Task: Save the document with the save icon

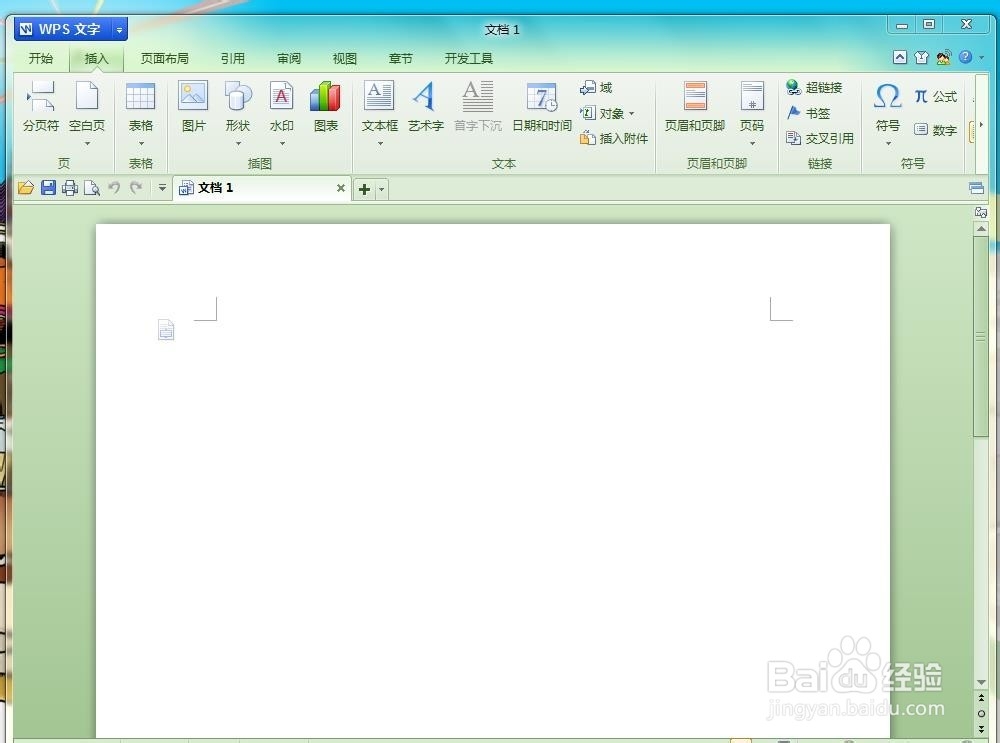Action: (x=48, y=188)
